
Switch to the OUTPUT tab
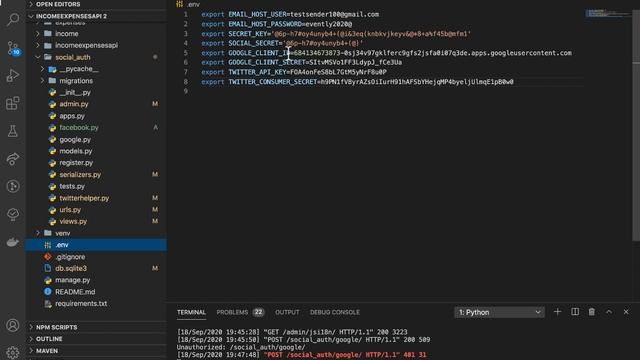(287, 312)
